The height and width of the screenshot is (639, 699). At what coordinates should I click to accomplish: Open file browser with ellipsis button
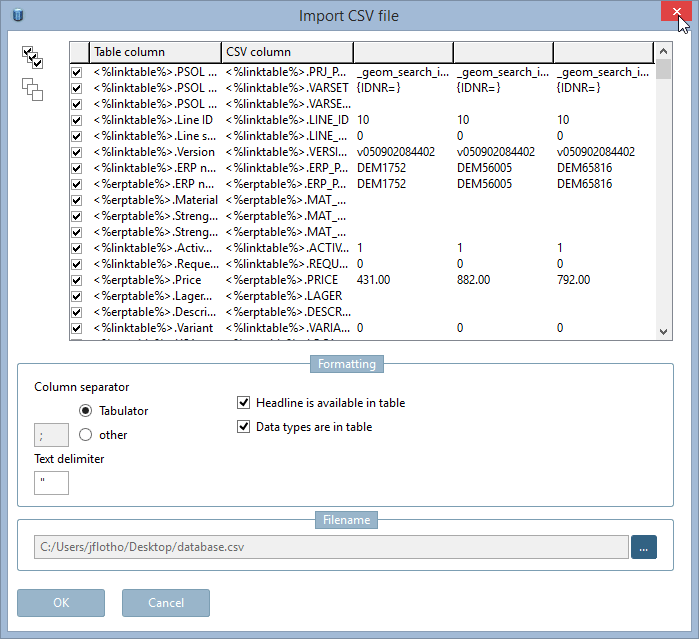click(643, 547)
